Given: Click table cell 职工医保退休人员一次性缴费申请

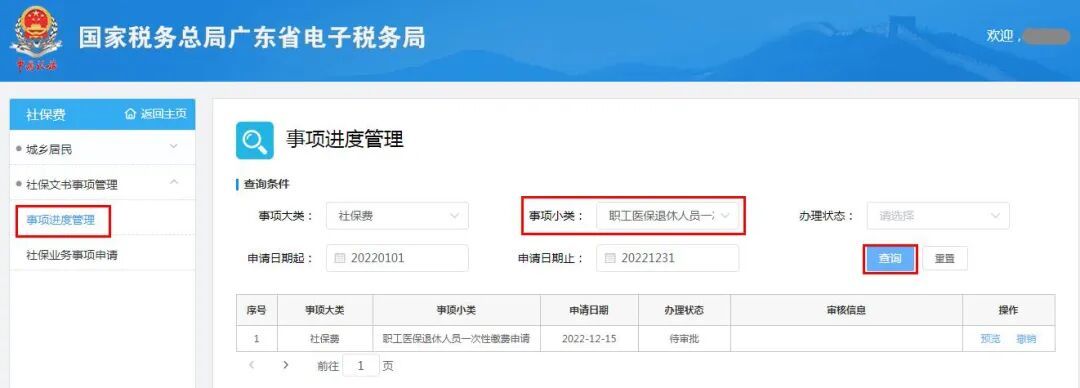Looking at the screenshot, I should (456, 338).
